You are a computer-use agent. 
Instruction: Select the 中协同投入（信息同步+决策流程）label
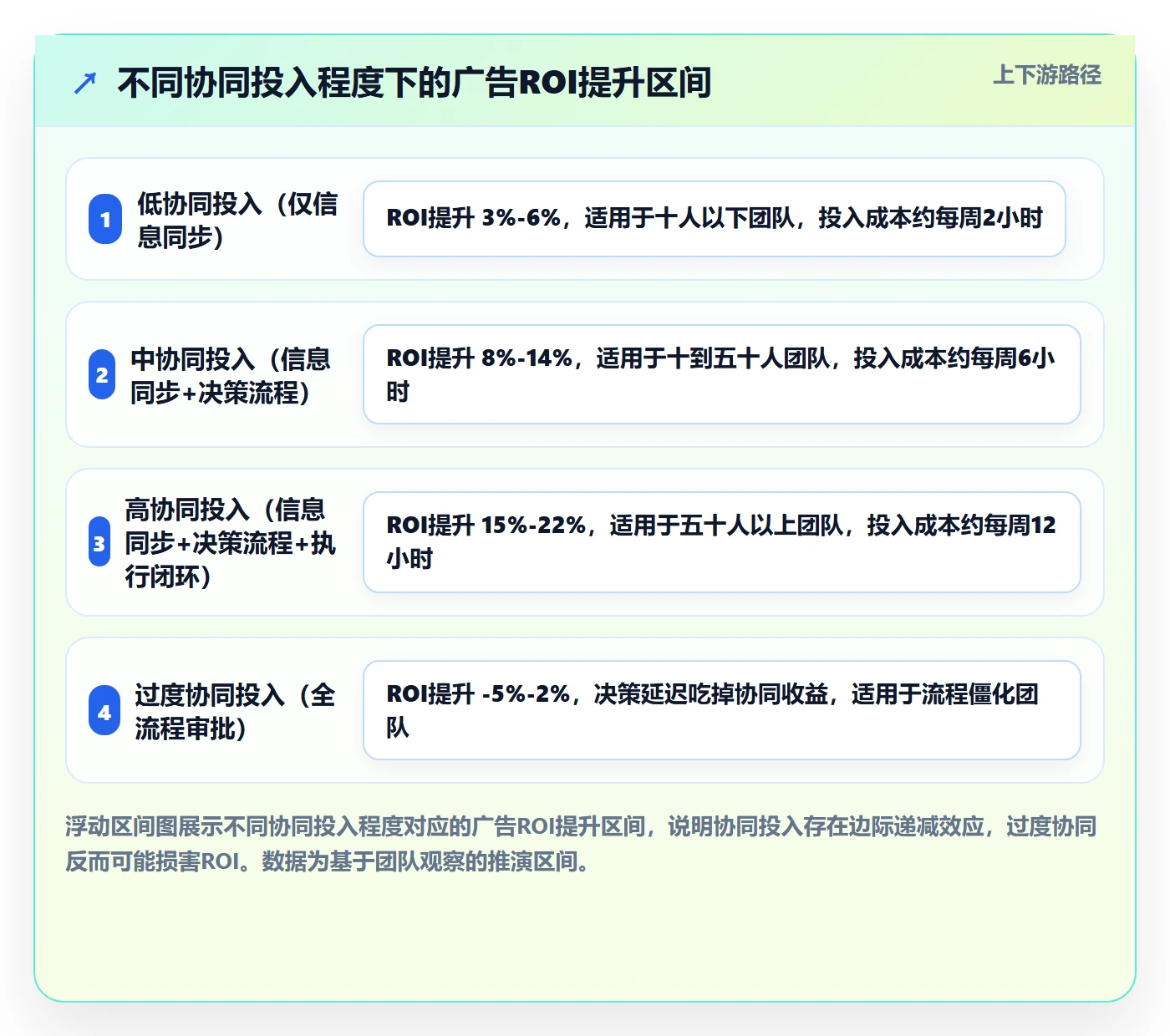[x=231, y=375]
